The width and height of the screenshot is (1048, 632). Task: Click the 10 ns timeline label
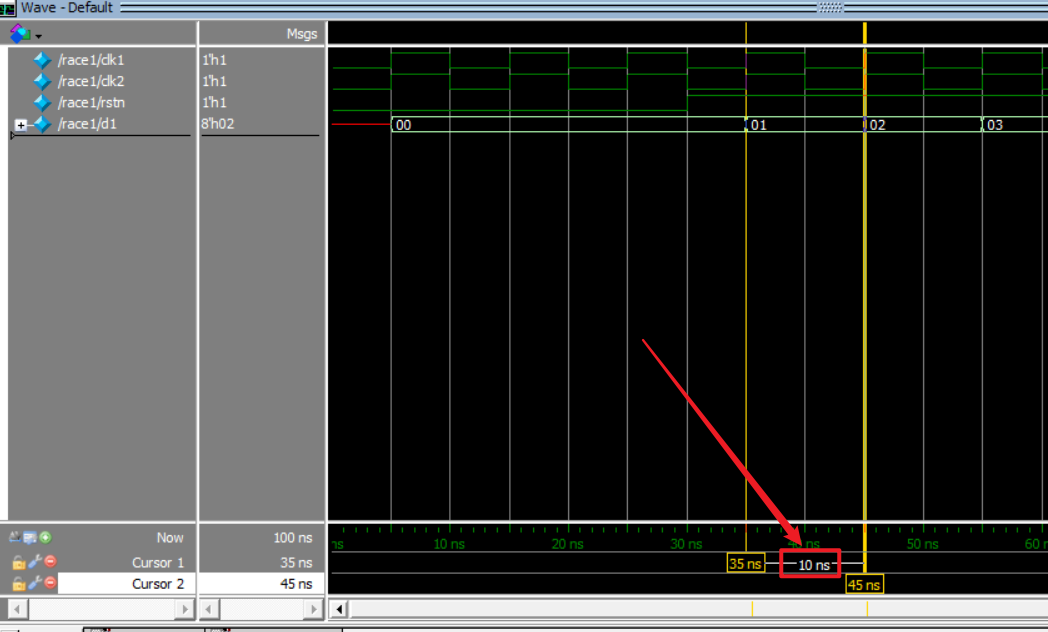[x=449, y=544]
